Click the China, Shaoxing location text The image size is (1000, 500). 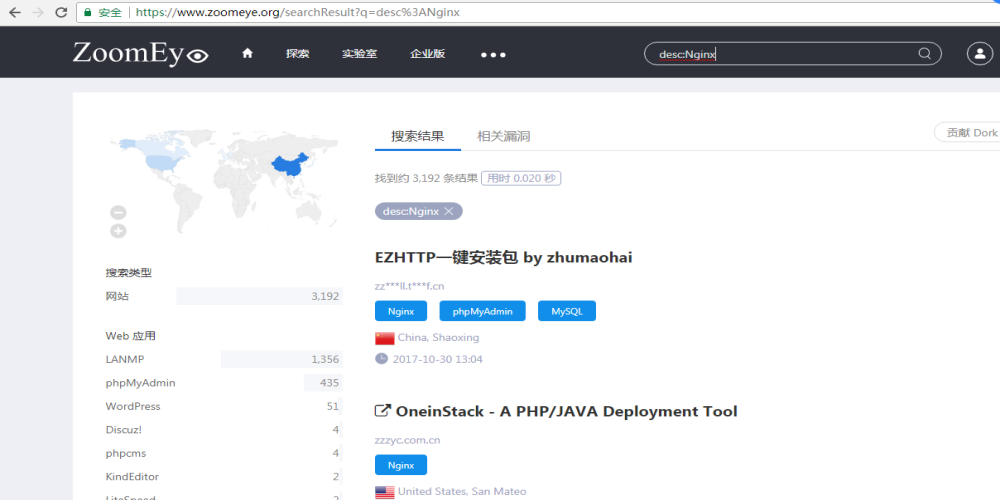click(x=438, y=338)
